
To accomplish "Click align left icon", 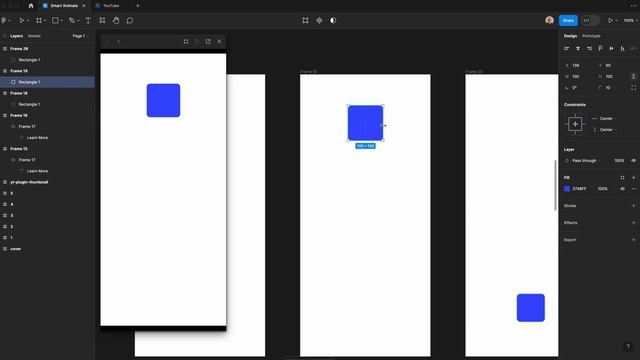I will click(x=567, y=49).
